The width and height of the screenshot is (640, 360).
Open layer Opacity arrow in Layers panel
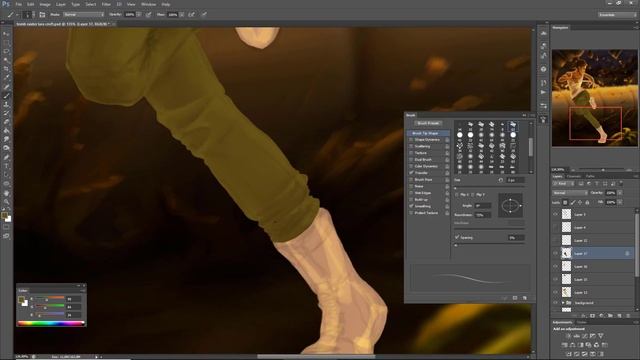click(620, 193)
